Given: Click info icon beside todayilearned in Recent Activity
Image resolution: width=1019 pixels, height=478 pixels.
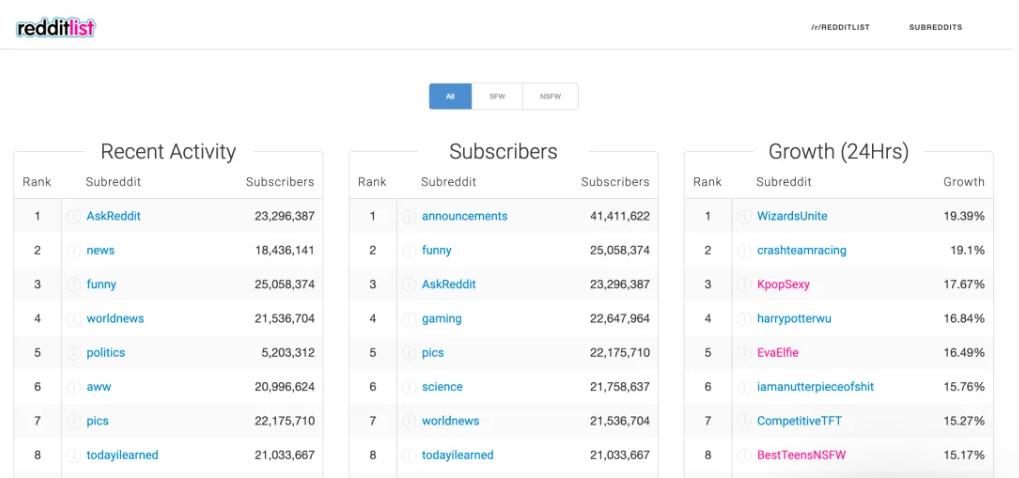Looking at the screenshot, I should point(74,455).
